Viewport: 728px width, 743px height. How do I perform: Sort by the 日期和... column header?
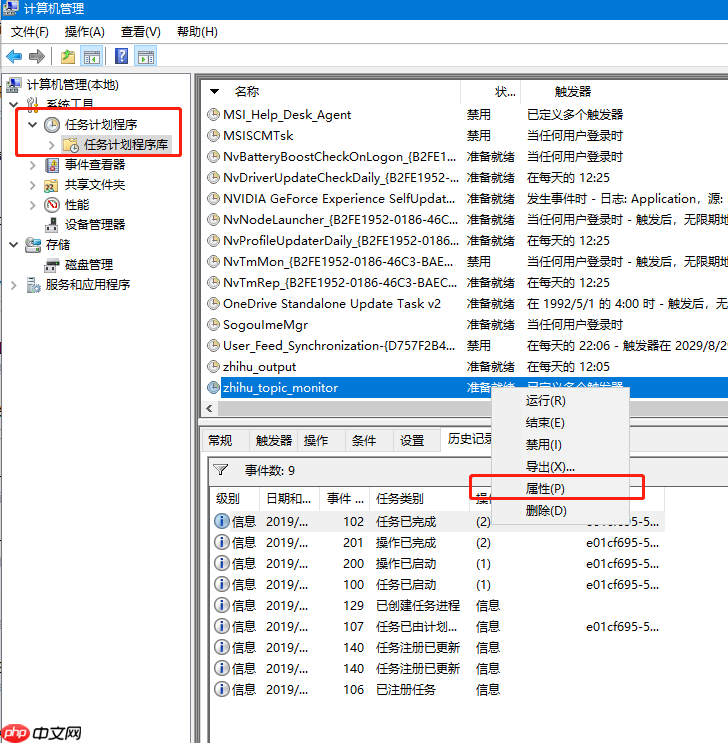[x=290, y=498]
